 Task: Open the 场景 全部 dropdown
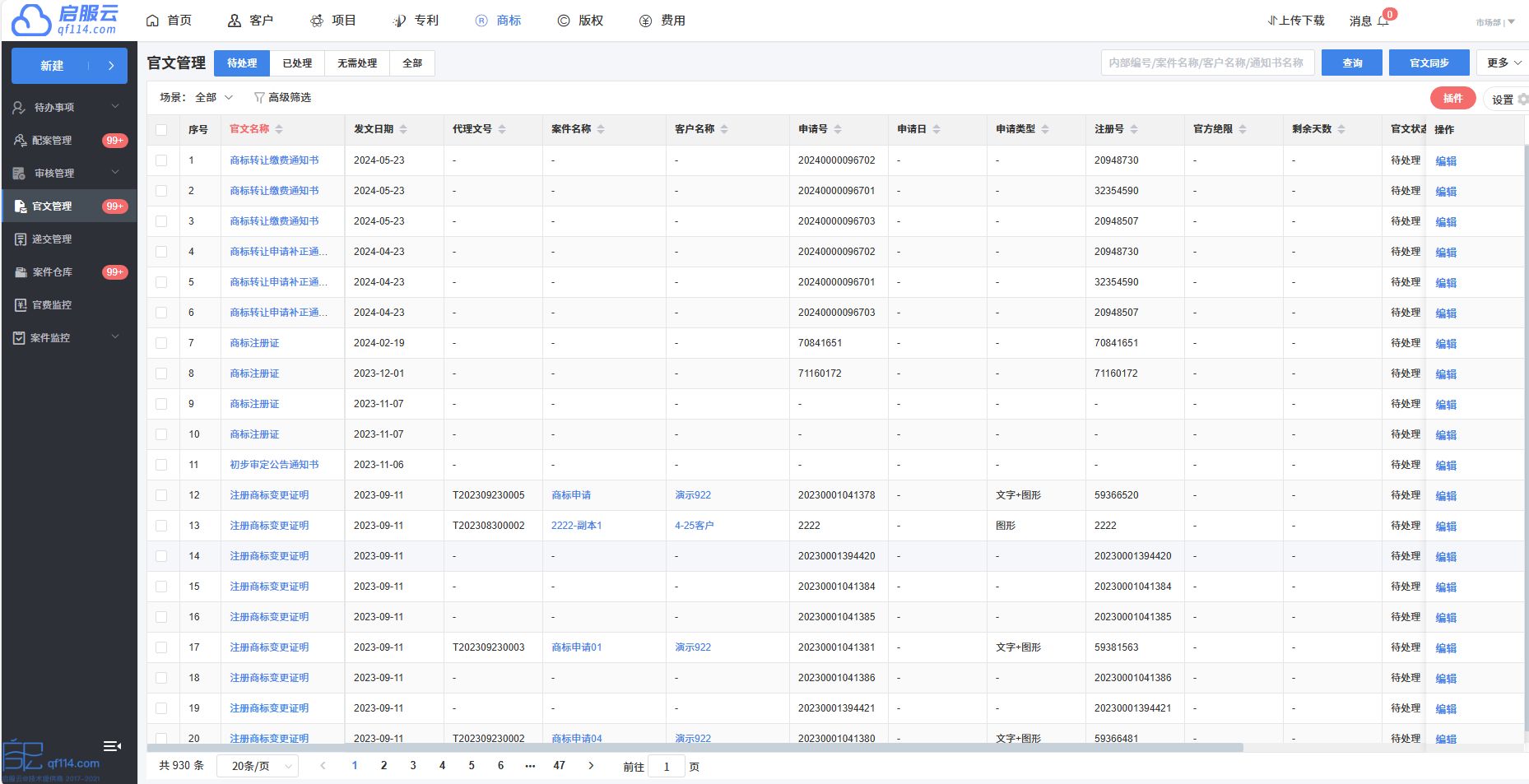(214, 98)
